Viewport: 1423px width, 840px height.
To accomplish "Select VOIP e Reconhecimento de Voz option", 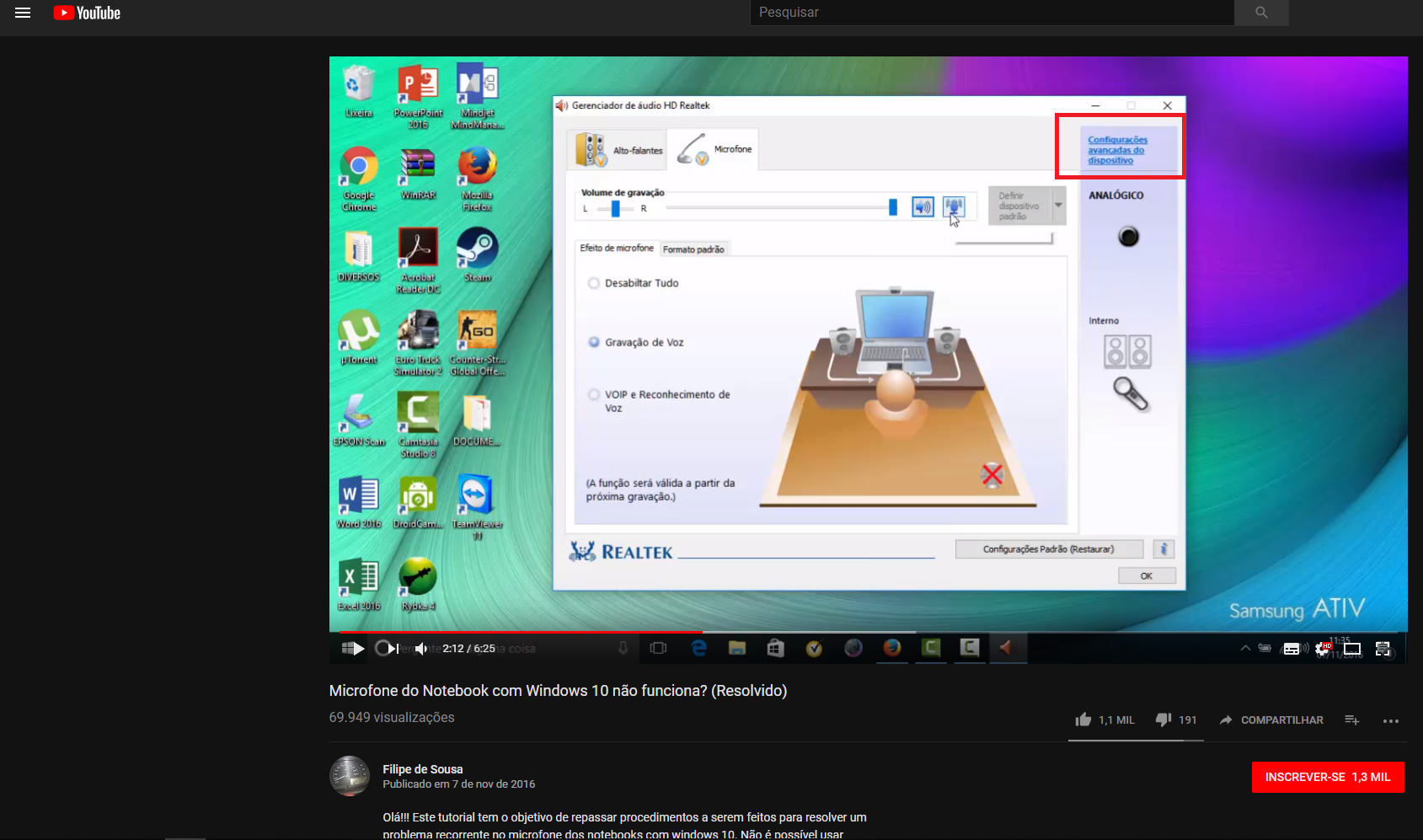I will click(x=594, y=394).
